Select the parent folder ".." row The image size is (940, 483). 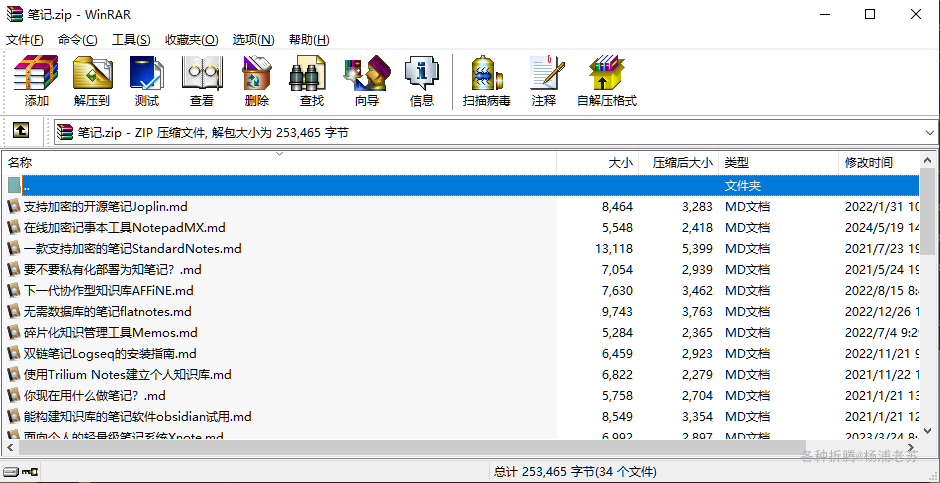tap(462, 186)
